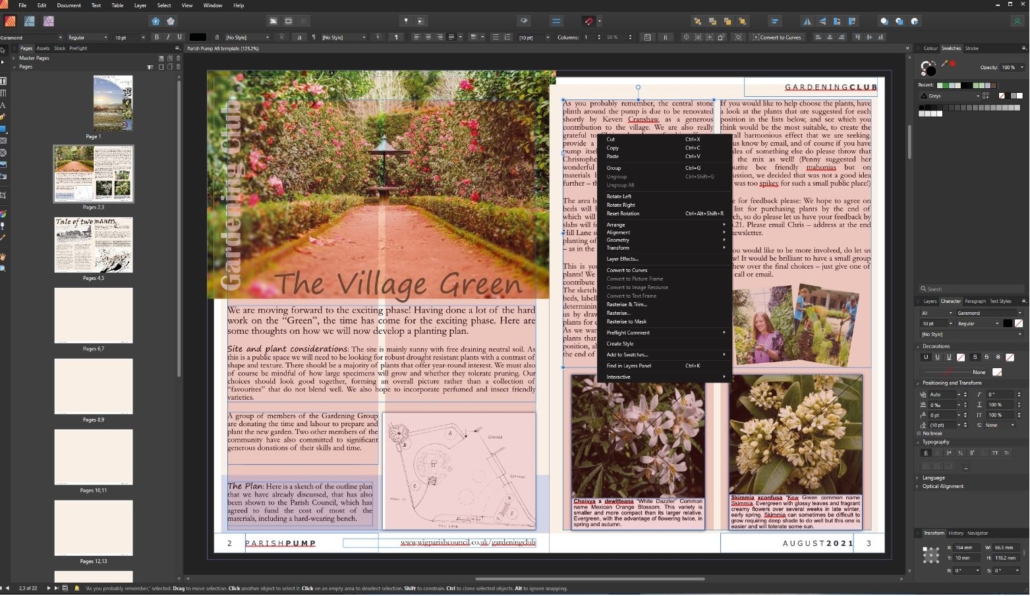Click the Italic formatting button
The image size is (1030, 596).
pyautogui.click(x=168, y=37)
